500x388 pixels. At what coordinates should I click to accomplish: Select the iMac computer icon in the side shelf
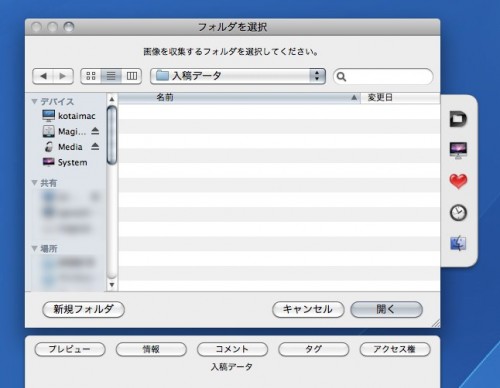click(458, 150)
